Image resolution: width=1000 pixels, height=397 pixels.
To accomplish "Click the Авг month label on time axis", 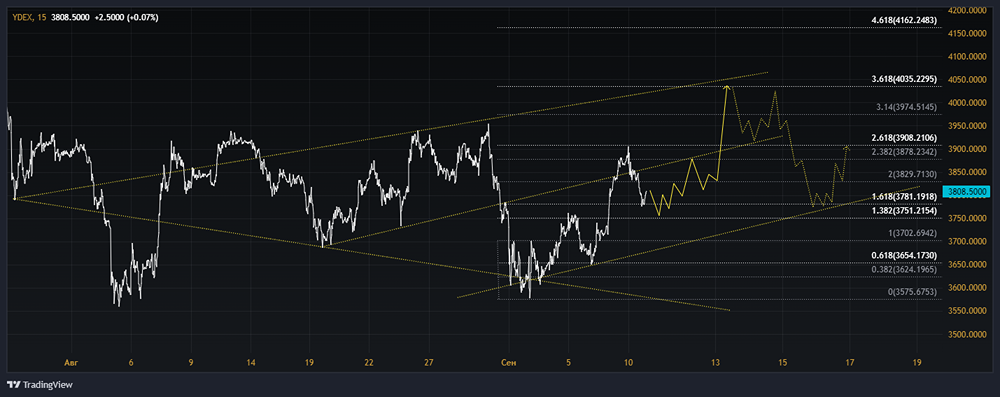I will click(x=70, y=363).
